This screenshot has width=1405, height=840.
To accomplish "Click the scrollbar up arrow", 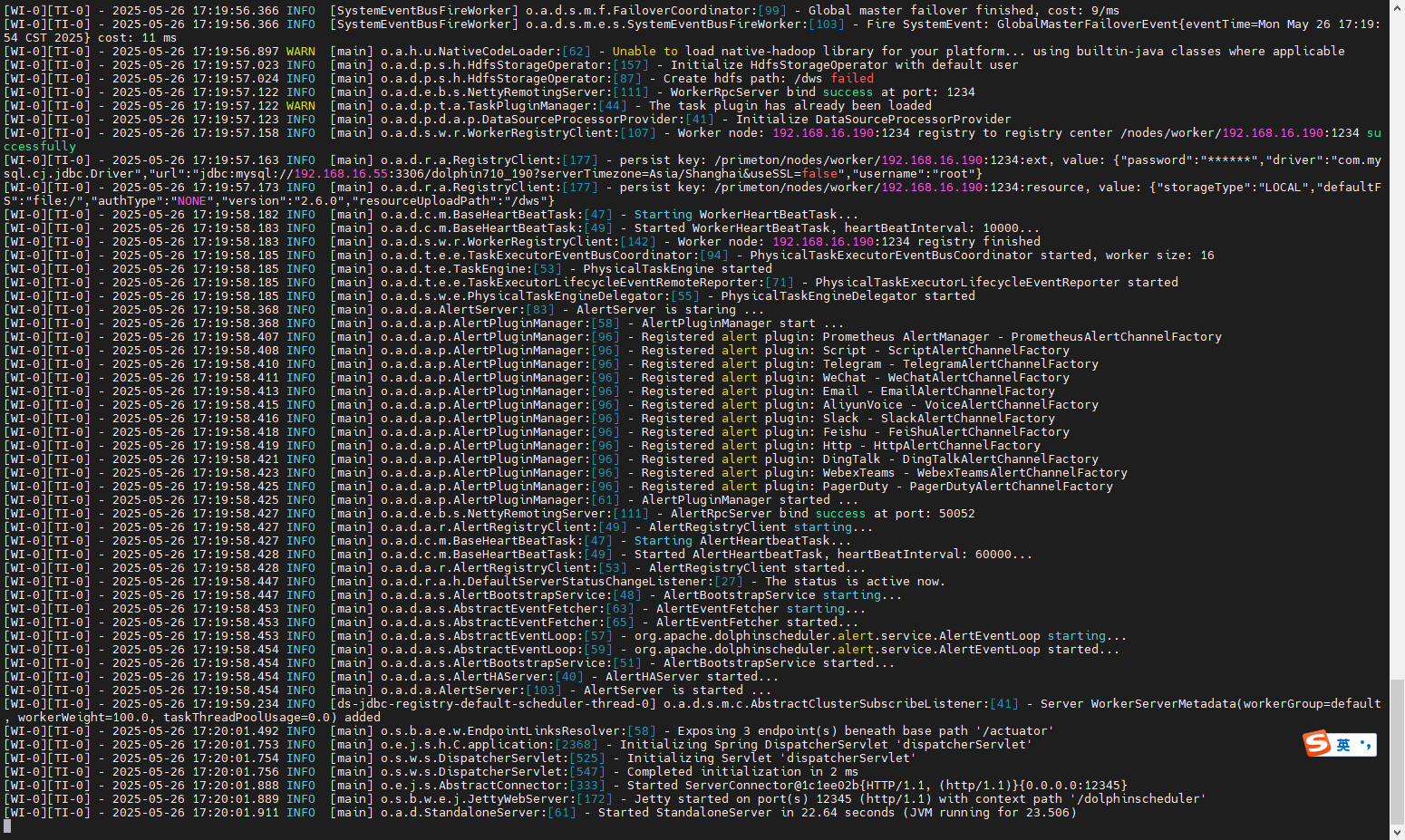I will (1397, 7).
